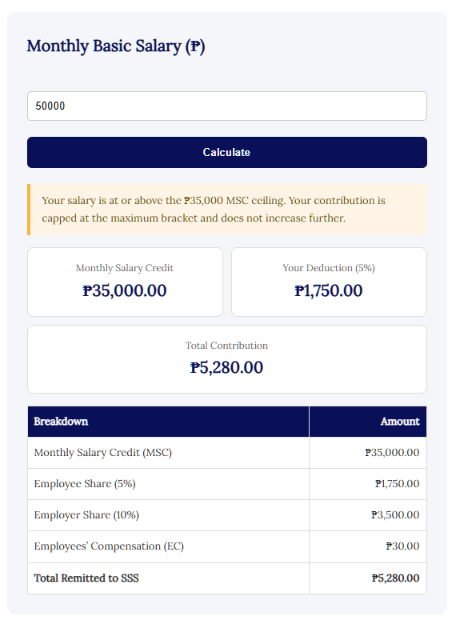Screen dimensions: 455x622
Task: Click the Amount column header
Action: point(368,421)
